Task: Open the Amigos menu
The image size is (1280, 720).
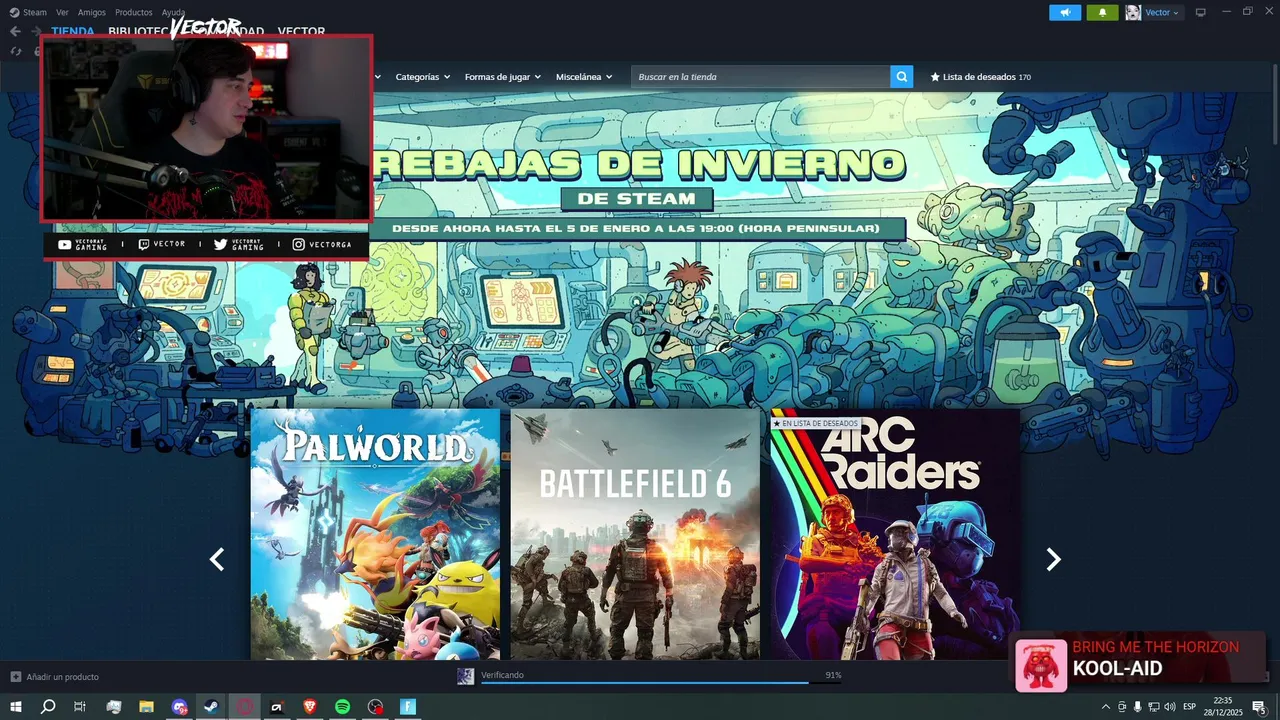Action: pyautogui.click(x=92, y=12)
